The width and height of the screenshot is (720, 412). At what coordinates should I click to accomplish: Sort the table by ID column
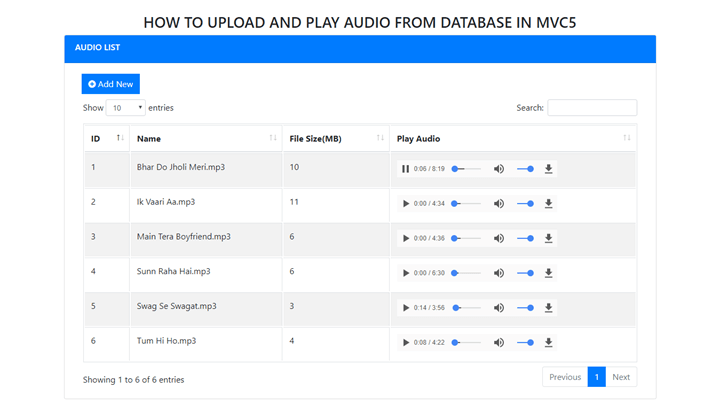point(106,138)
